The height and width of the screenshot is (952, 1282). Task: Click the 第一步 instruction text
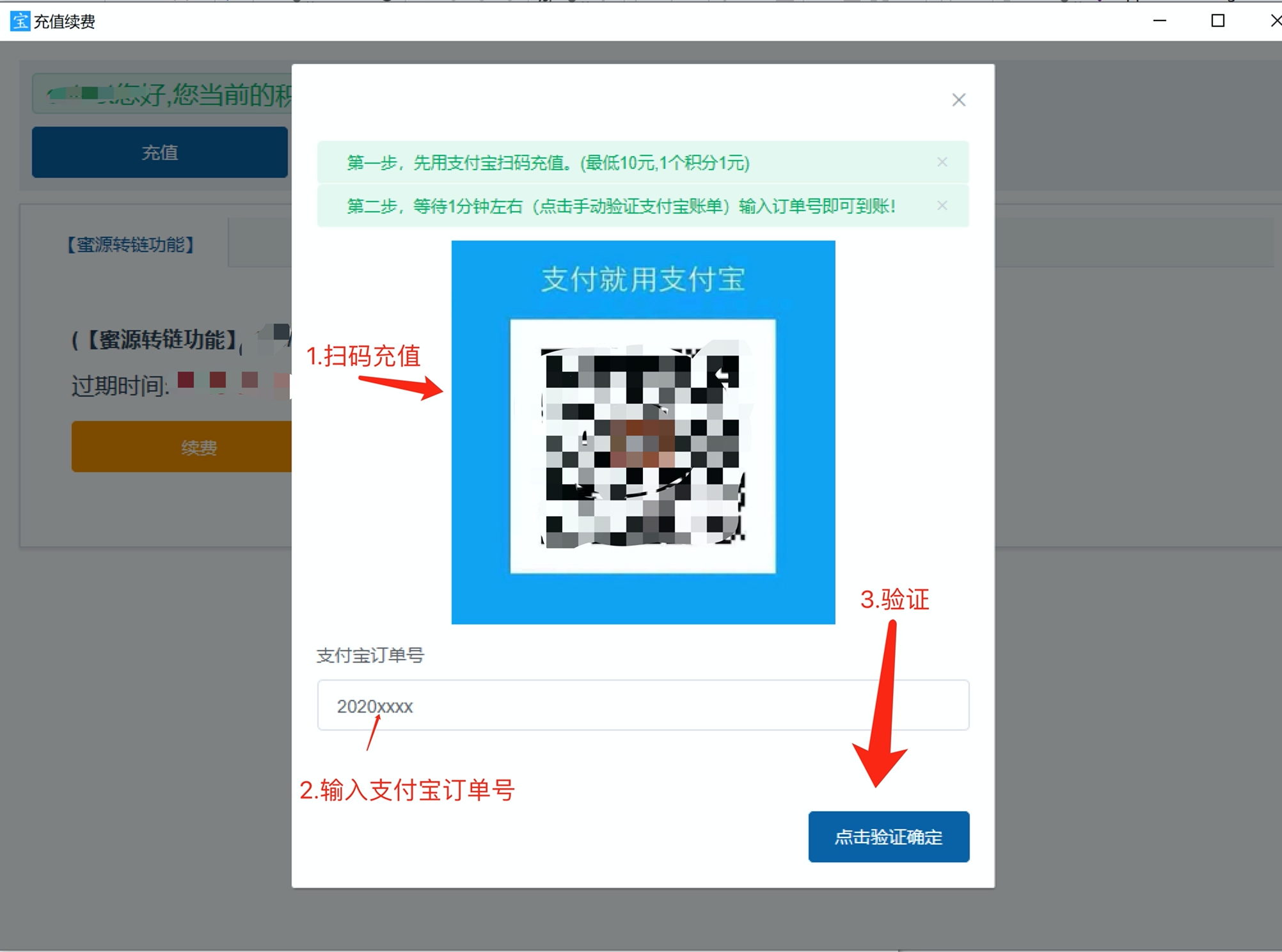pos(548,163)
